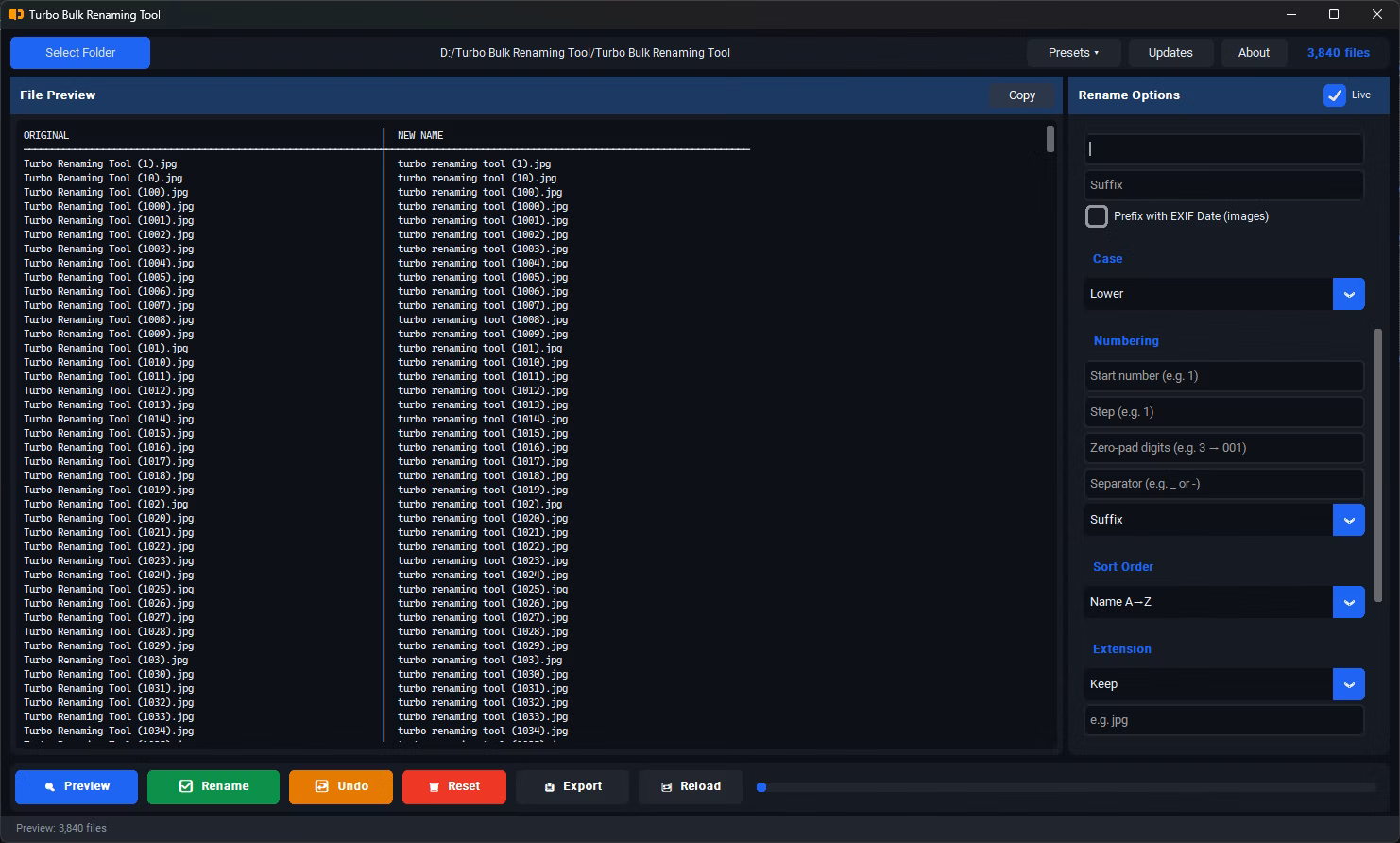The width and height of the screenshot is (1400, 843).
Task: Focus the prefix text field above Suffix
Action: pyautogui.click(x=1223, y=148)
